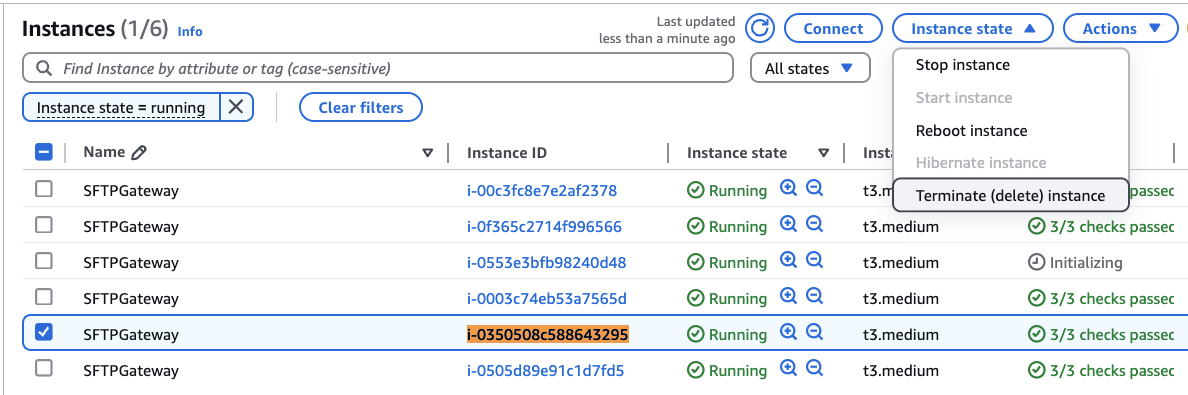Open instance link i-00c3fc8e7e2af2378
Image resolution: width=1188 pixels, height=395 pixels.
click(542, 190)
